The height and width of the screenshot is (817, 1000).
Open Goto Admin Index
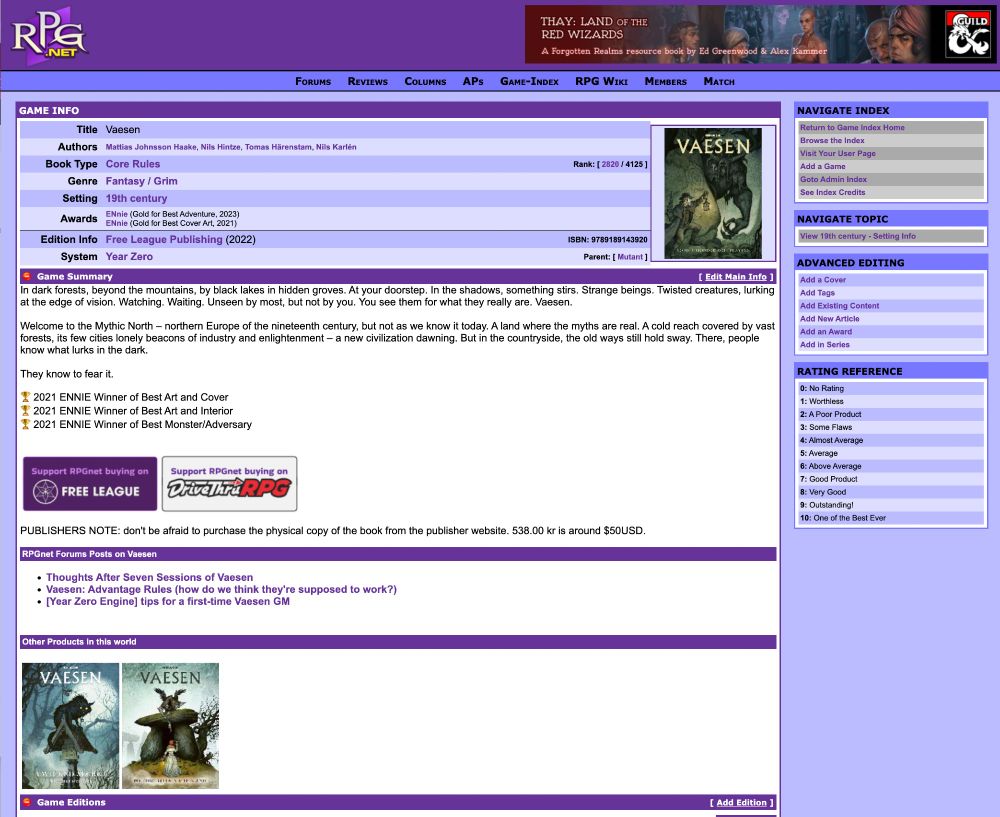coord(834,179)
